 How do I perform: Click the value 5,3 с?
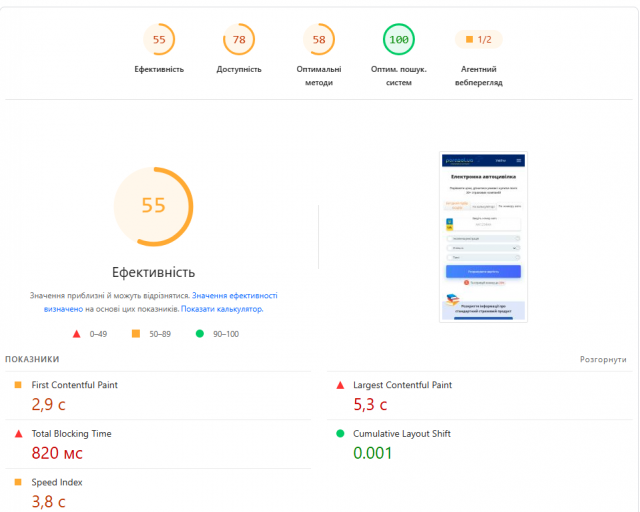[x=370, y=405]
